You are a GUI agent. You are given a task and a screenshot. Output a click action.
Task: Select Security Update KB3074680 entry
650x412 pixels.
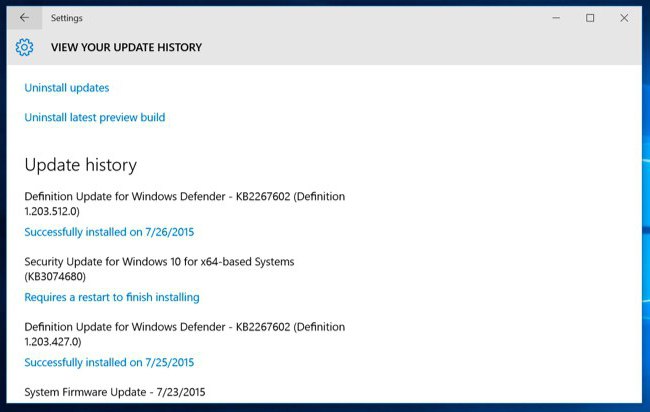159,269
